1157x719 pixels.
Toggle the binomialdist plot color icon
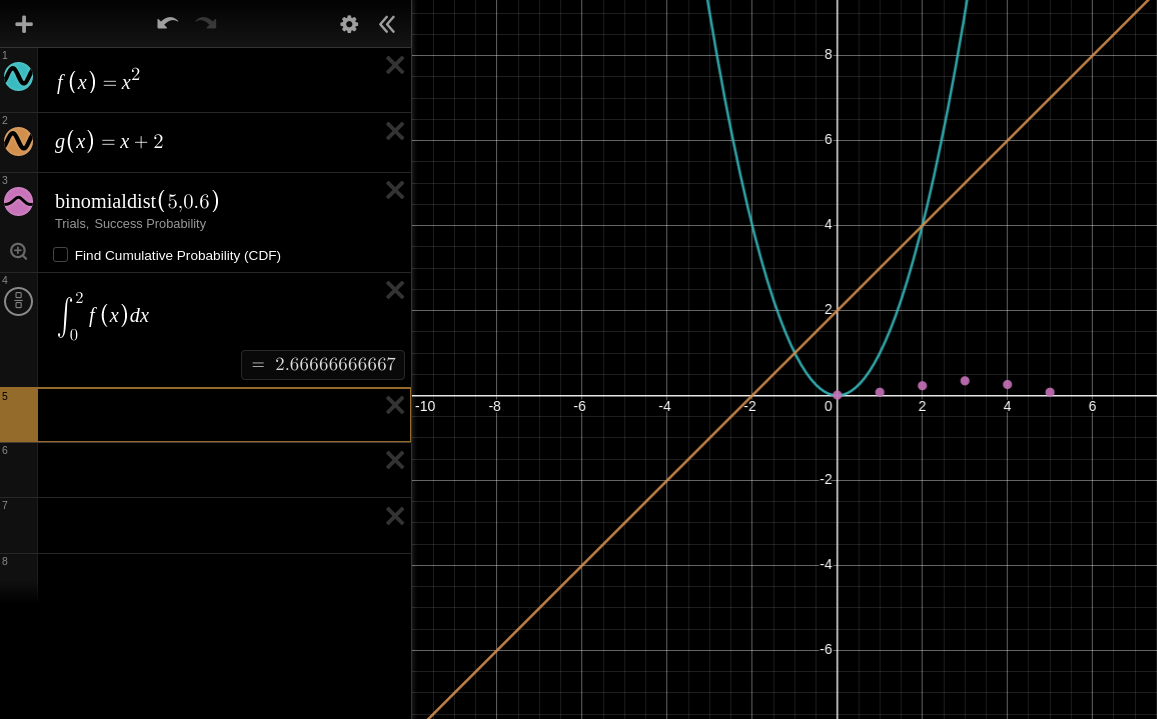pyautogui.click(x=18, y=201)
